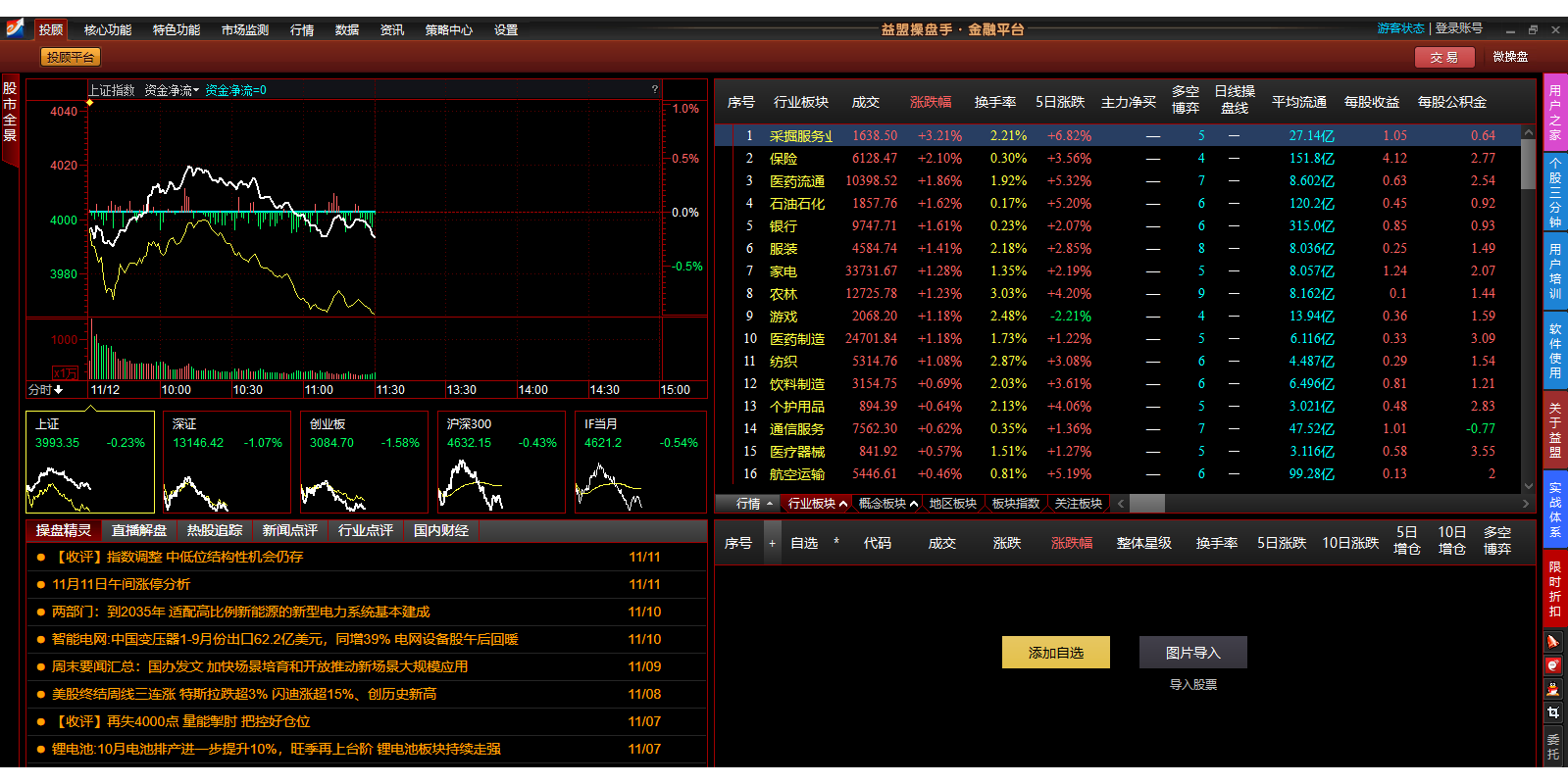
Task: Click the 交易 trade button
Action: click(x=1443, y=57)
